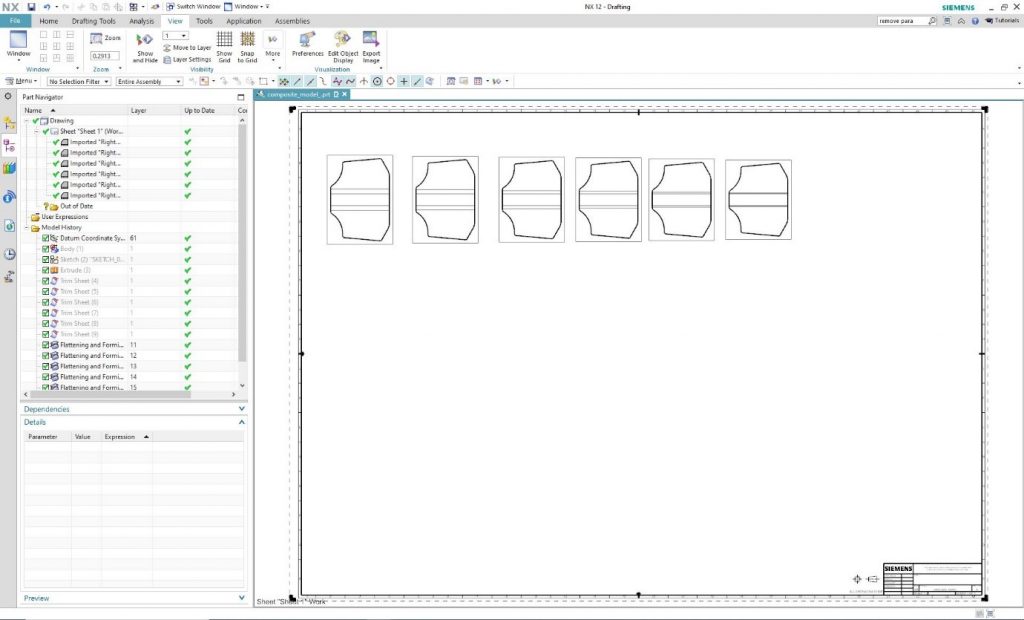Image resolution: width=1024 pixels, height=620 pixels.
Task: Switch to the Drafting Tools tab
Action: pos(94,21)
